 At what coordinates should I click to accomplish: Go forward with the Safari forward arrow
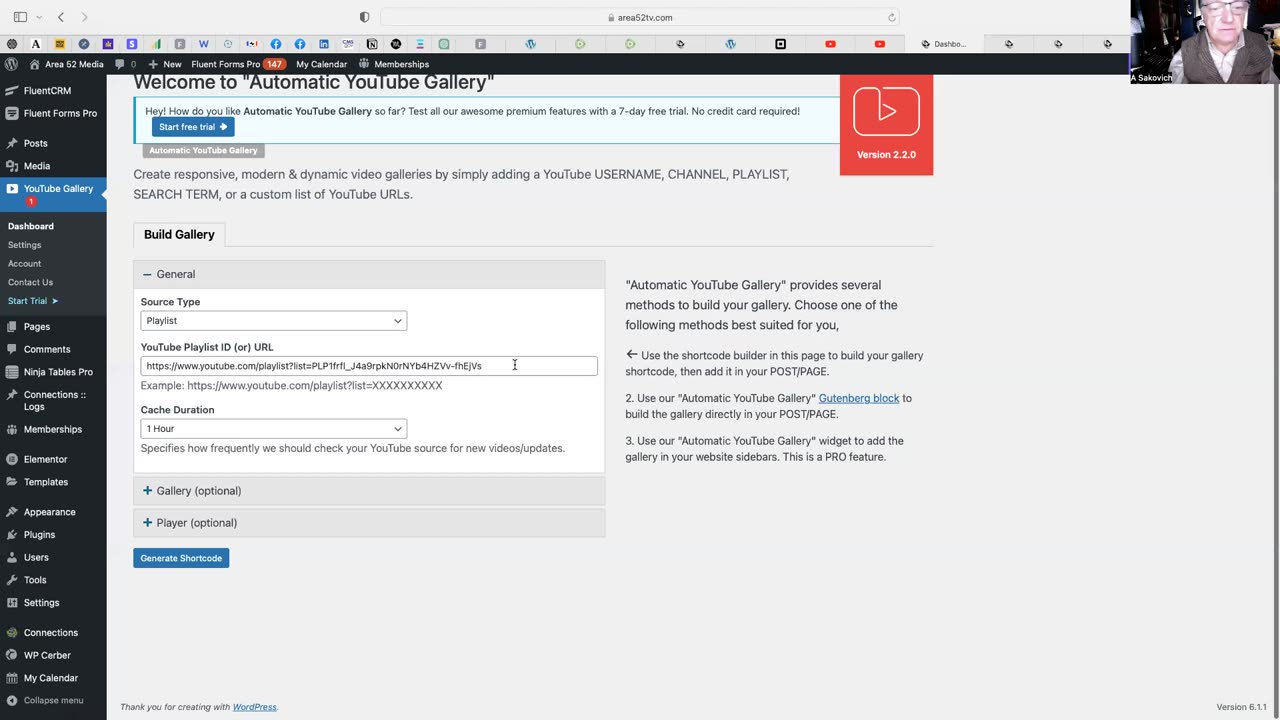click(x=84, y=17)
